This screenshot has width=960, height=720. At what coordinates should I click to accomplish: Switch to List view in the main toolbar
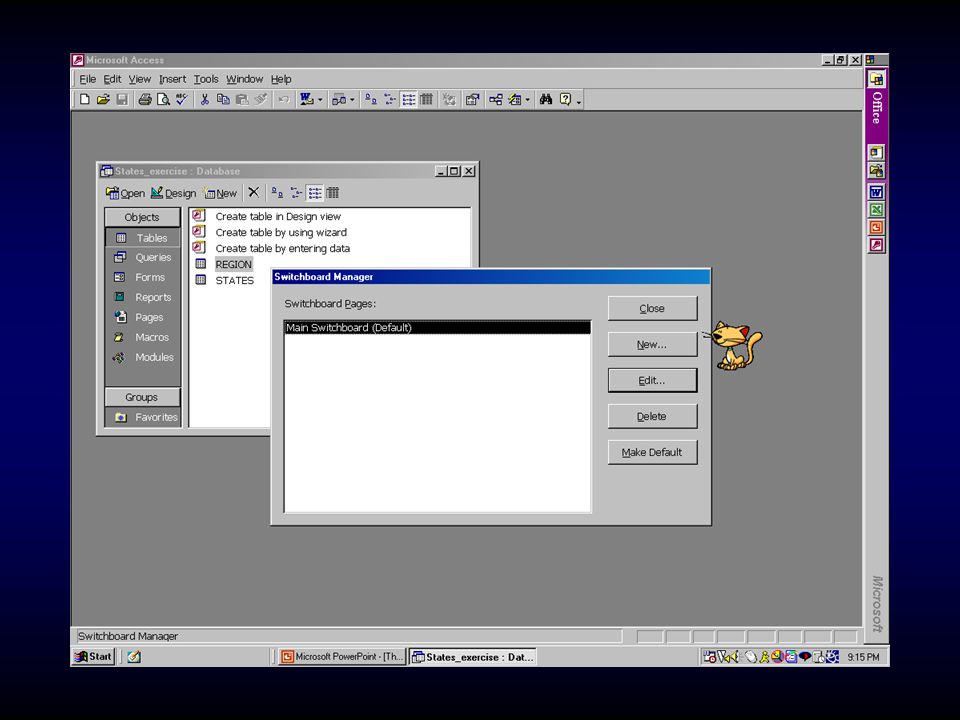click(408, 99)
